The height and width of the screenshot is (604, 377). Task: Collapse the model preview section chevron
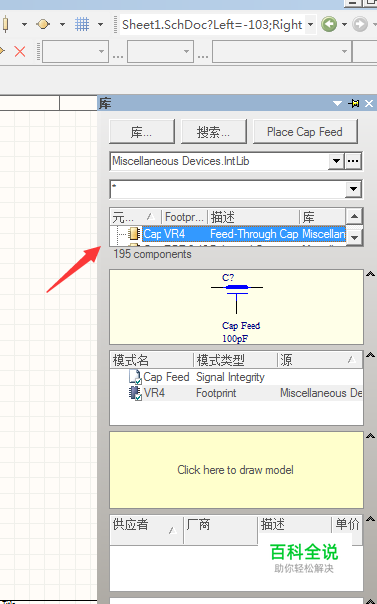pos(370,436)
